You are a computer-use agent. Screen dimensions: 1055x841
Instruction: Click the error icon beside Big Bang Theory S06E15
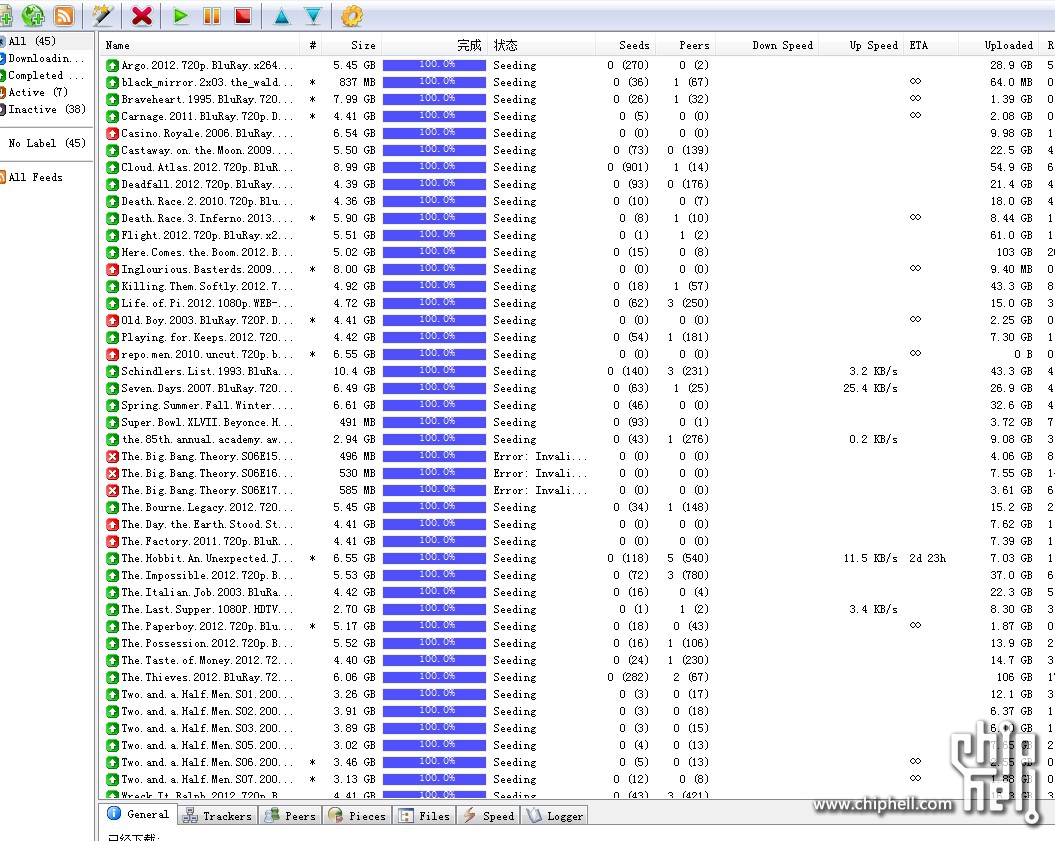click(x=112, y=456)
